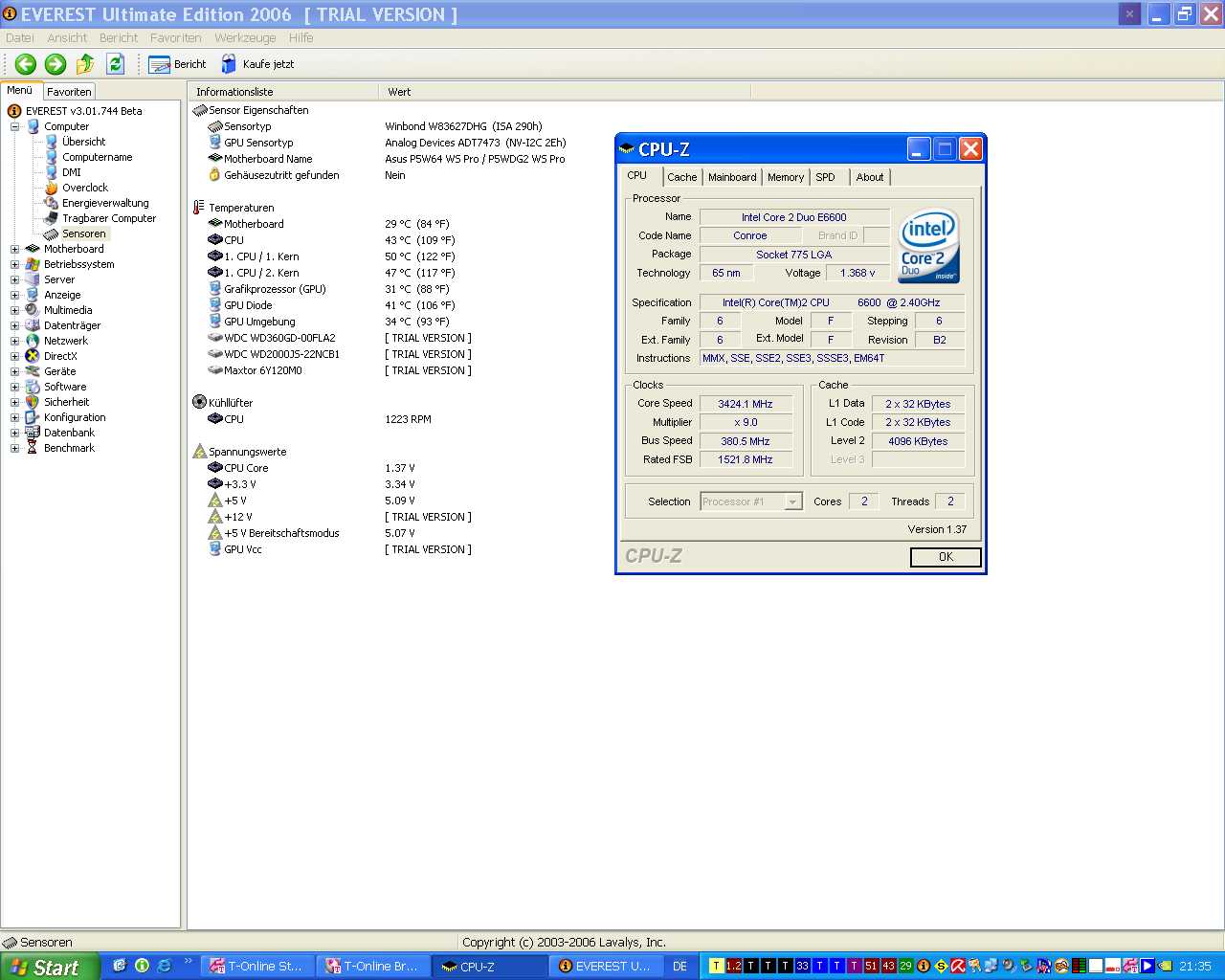This screenshot has width=1225, height=980.
Task: Click the Up level toolbar icon
Action: tap(85, 64)
